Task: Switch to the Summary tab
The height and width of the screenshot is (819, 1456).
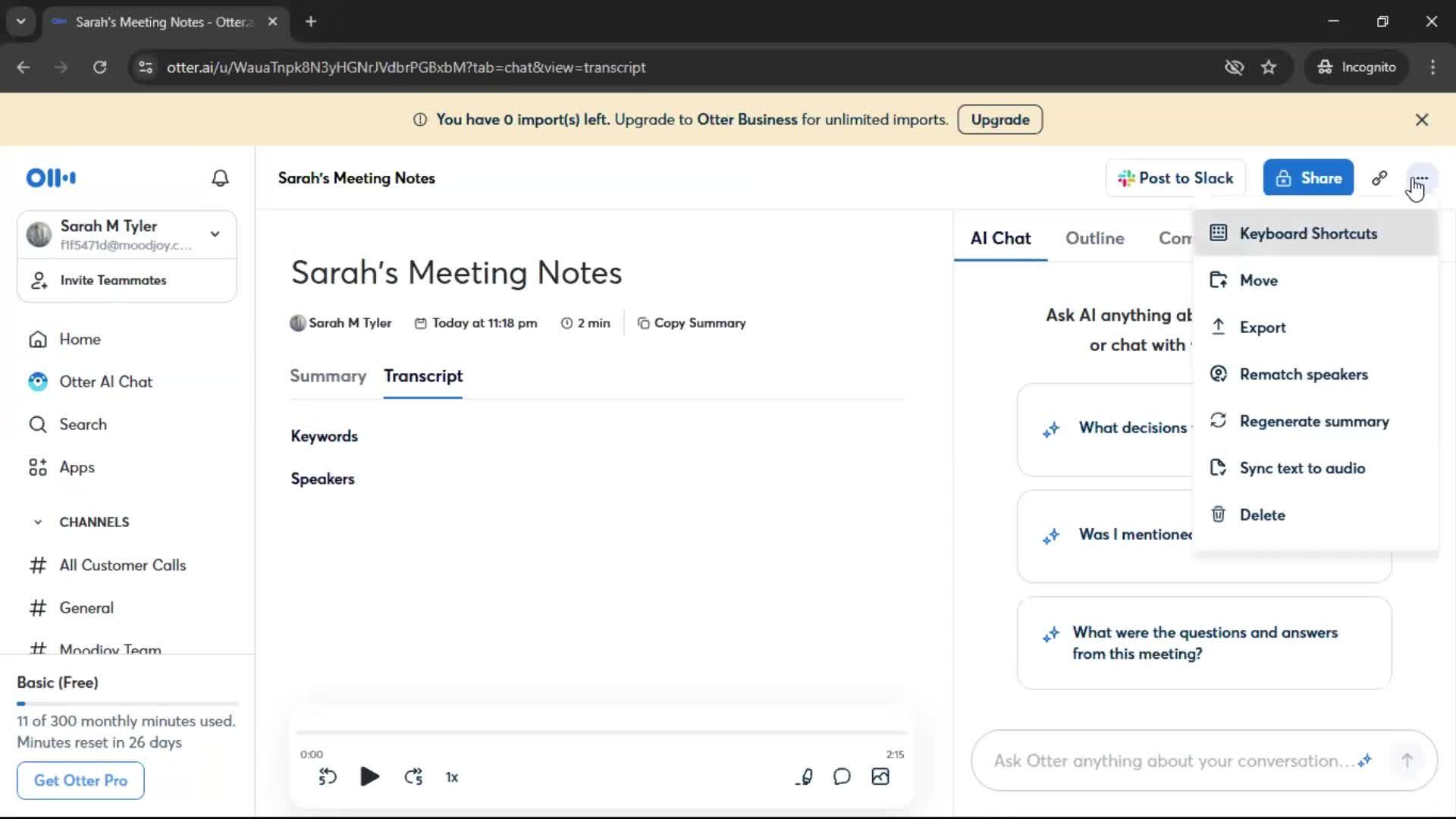Action: (328, 376)
